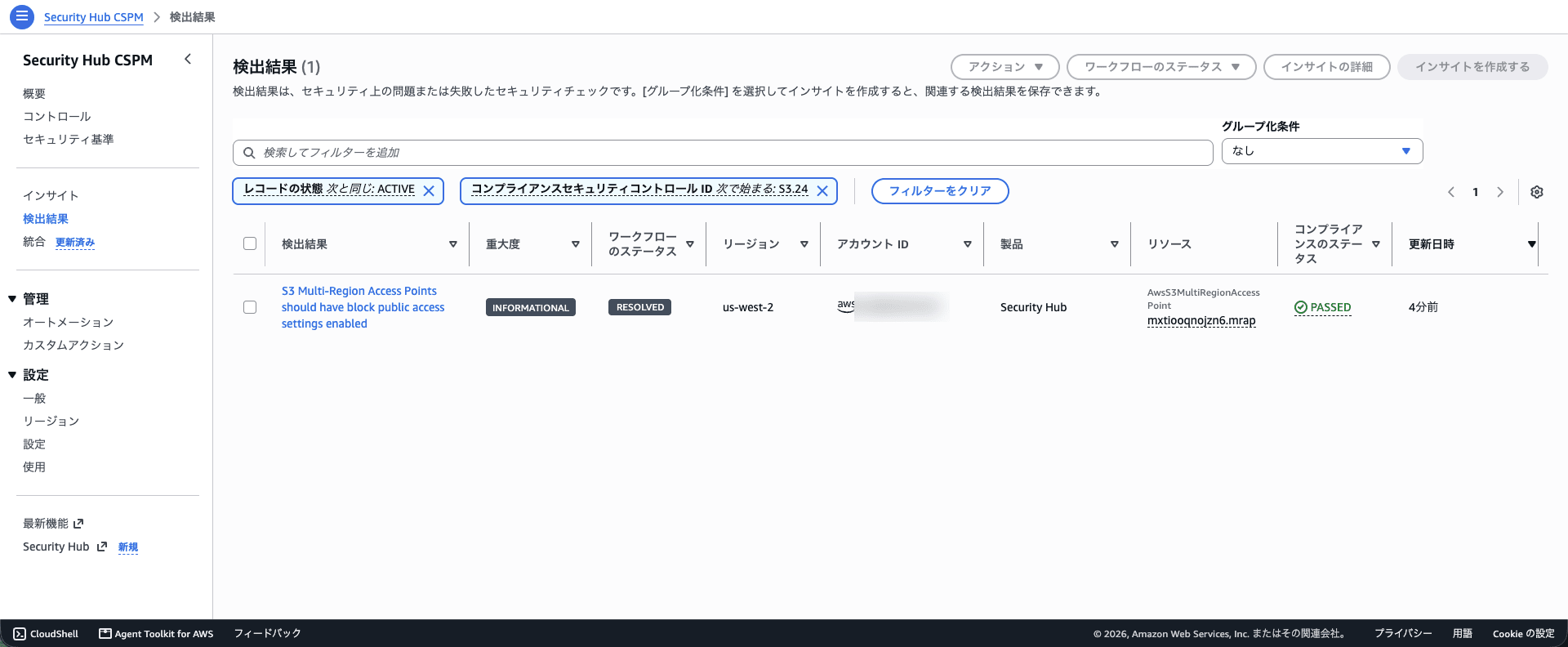Select the S3 Multi-Region finding checkbox
Screen dimensions: 1568x647
pyautogui.click(x=250, y=307)
